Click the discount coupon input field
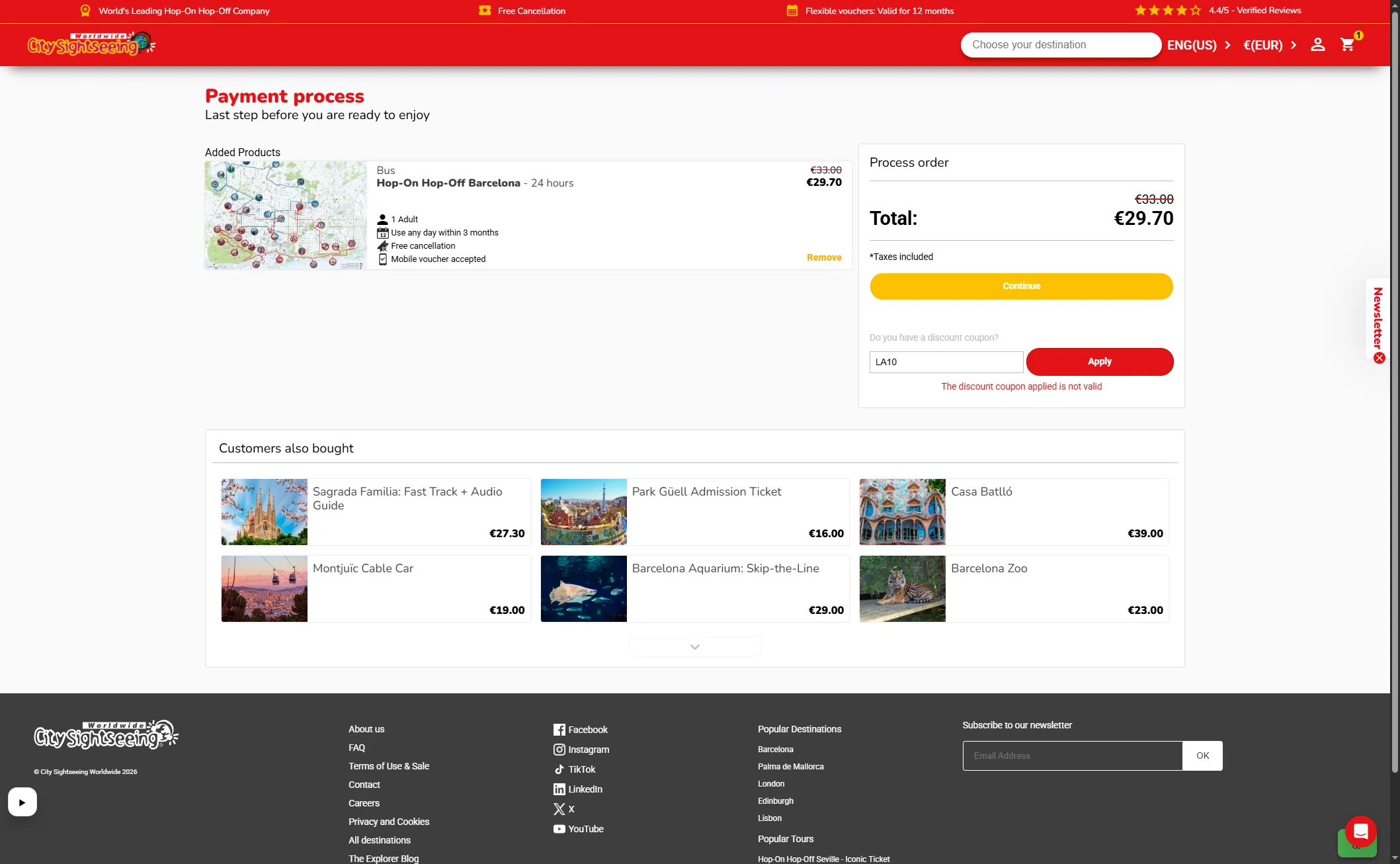This screenshot has height=864, width=1400. (946, 362)
